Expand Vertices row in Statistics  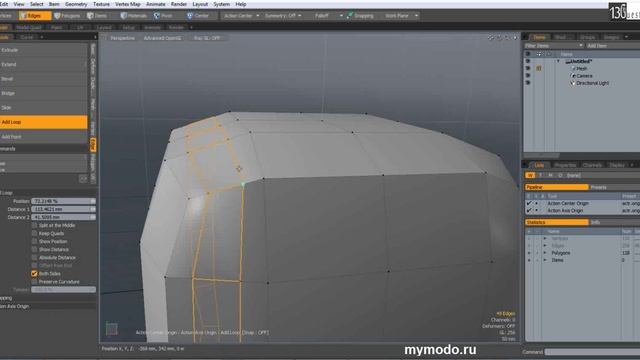click(x=545, y=238)
